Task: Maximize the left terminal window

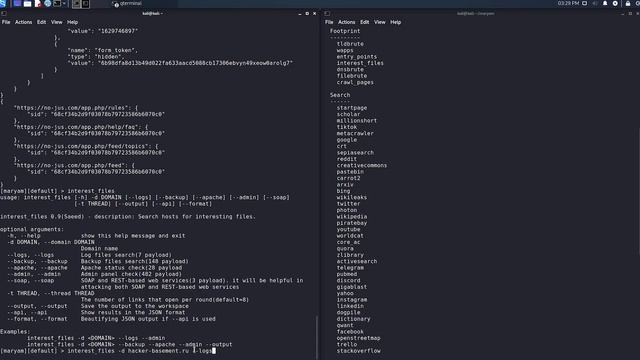Action: coord(307,13)
